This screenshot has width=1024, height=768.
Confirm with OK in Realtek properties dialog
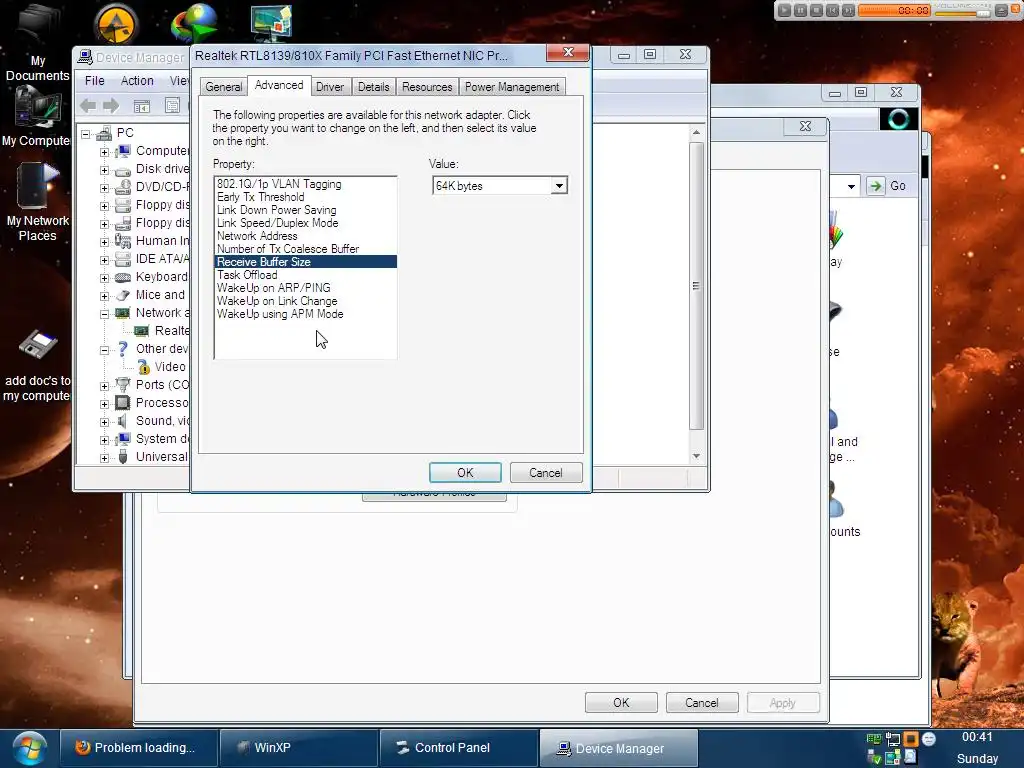click(x=465, y=473)
